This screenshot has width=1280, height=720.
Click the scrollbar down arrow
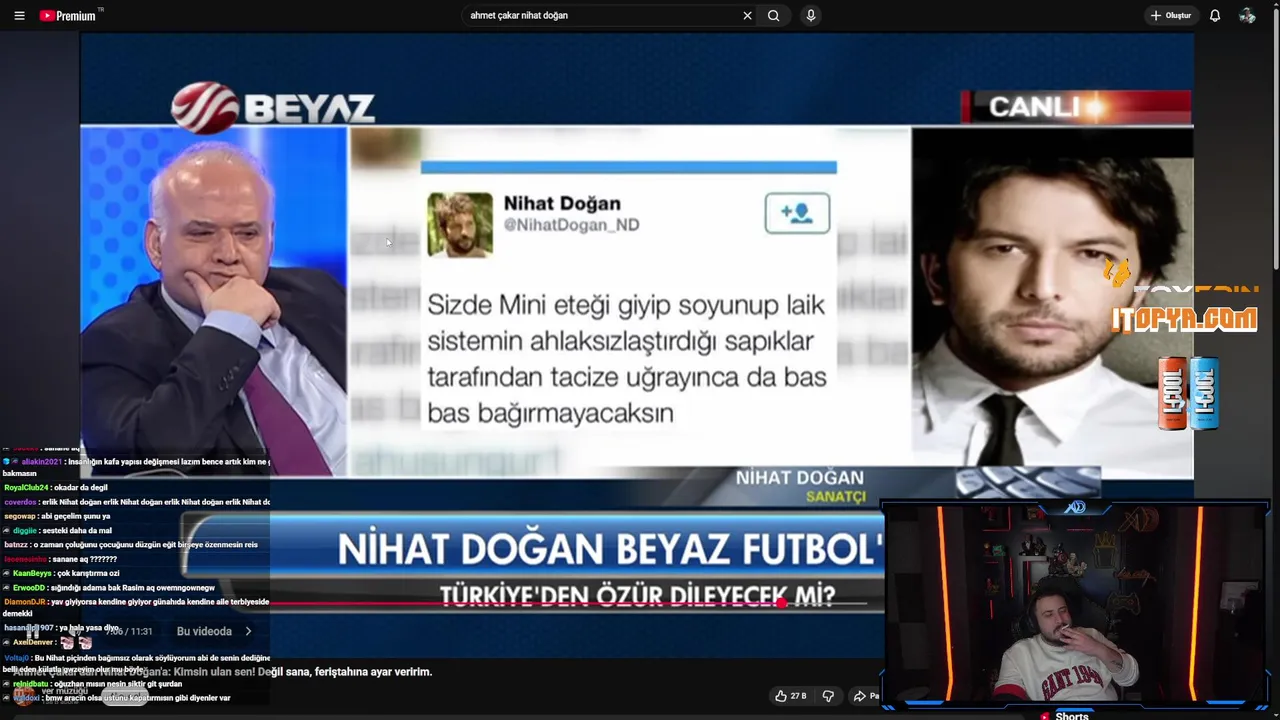tap(1275, 714)
